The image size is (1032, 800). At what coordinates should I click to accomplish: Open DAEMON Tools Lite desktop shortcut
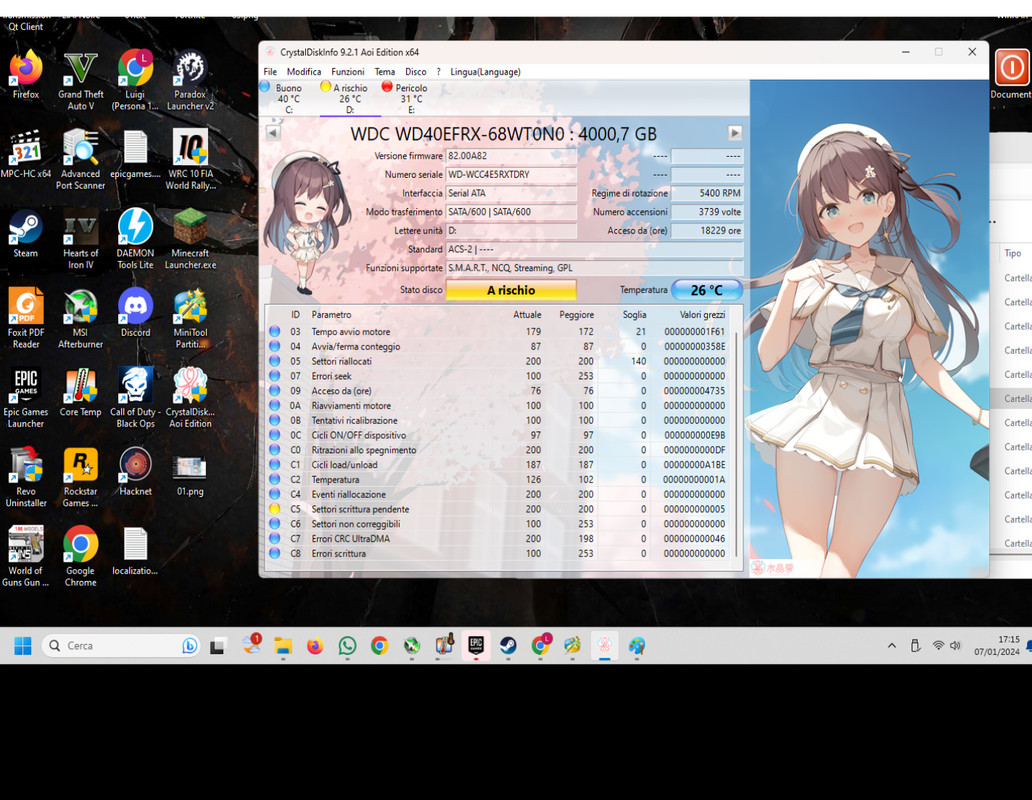(135, 239)
